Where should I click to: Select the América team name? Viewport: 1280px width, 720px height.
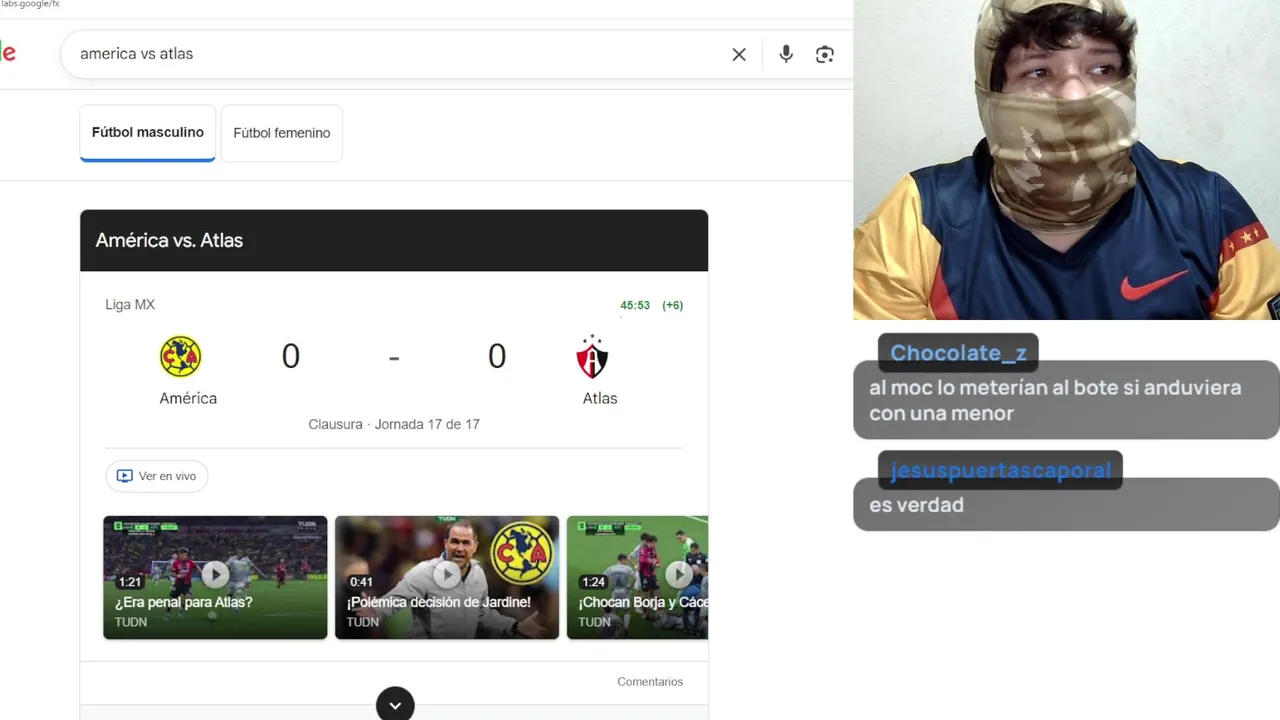(188, 398)
